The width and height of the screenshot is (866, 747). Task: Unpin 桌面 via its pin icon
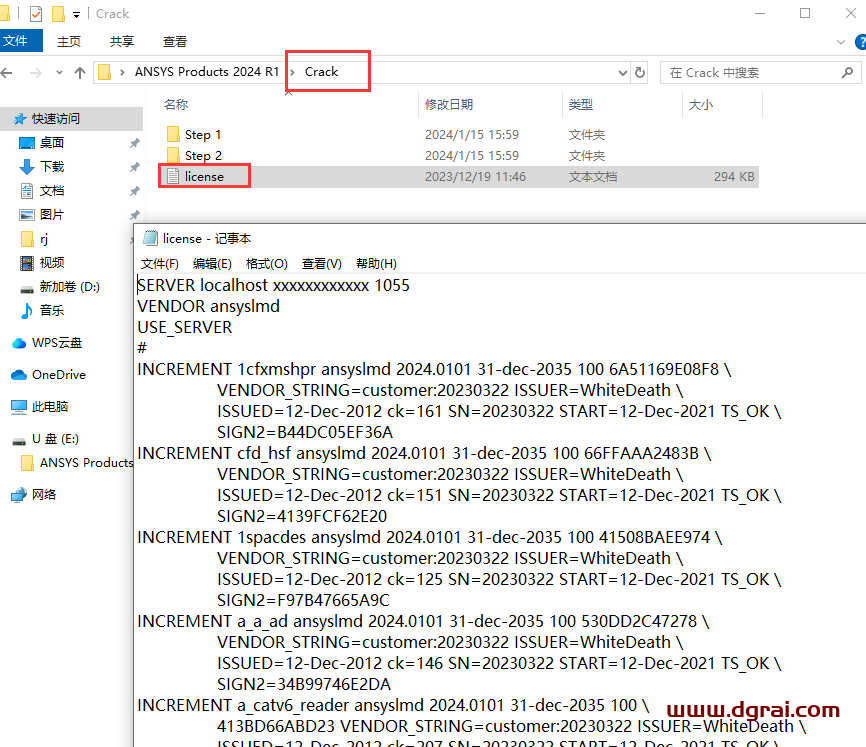(134, 144)
